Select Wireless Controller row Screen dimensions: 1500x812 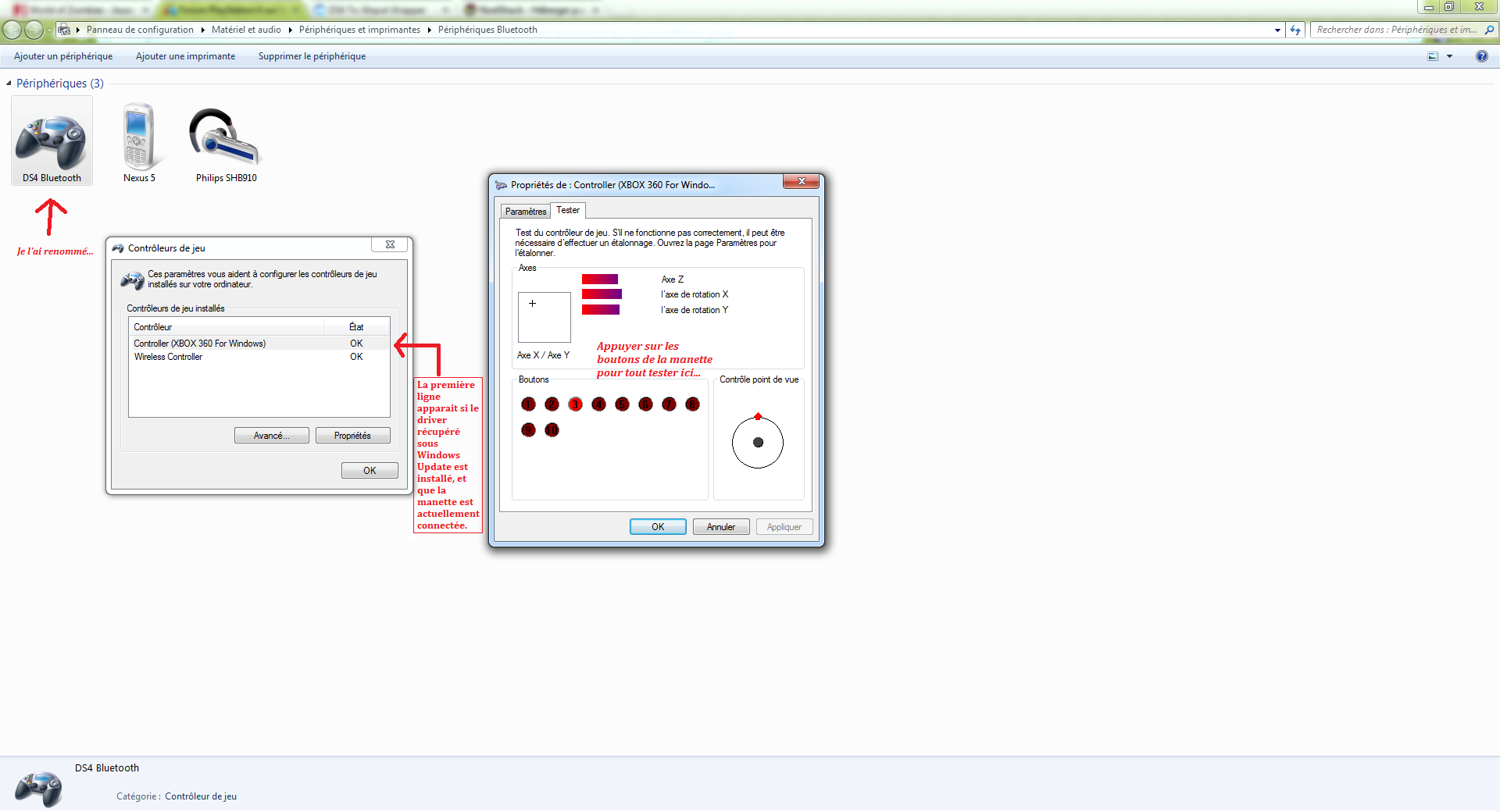(x=259, y=357)
